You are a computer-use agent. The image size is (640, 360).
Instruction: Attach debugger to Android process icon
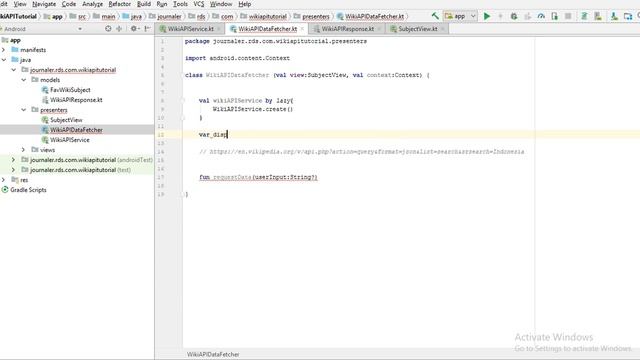554,16
